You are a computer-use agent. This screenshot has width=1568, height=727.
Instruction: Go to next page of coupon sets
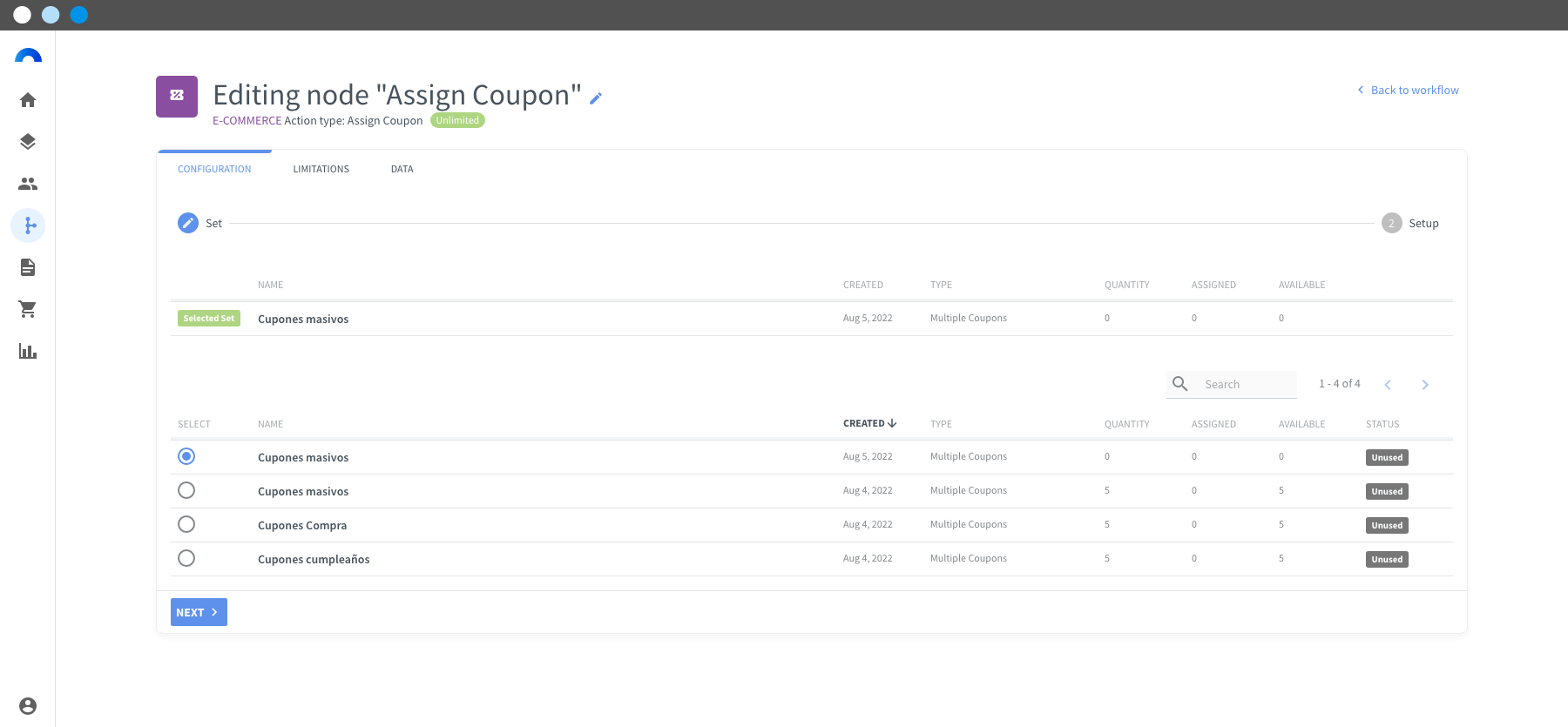1425,385
